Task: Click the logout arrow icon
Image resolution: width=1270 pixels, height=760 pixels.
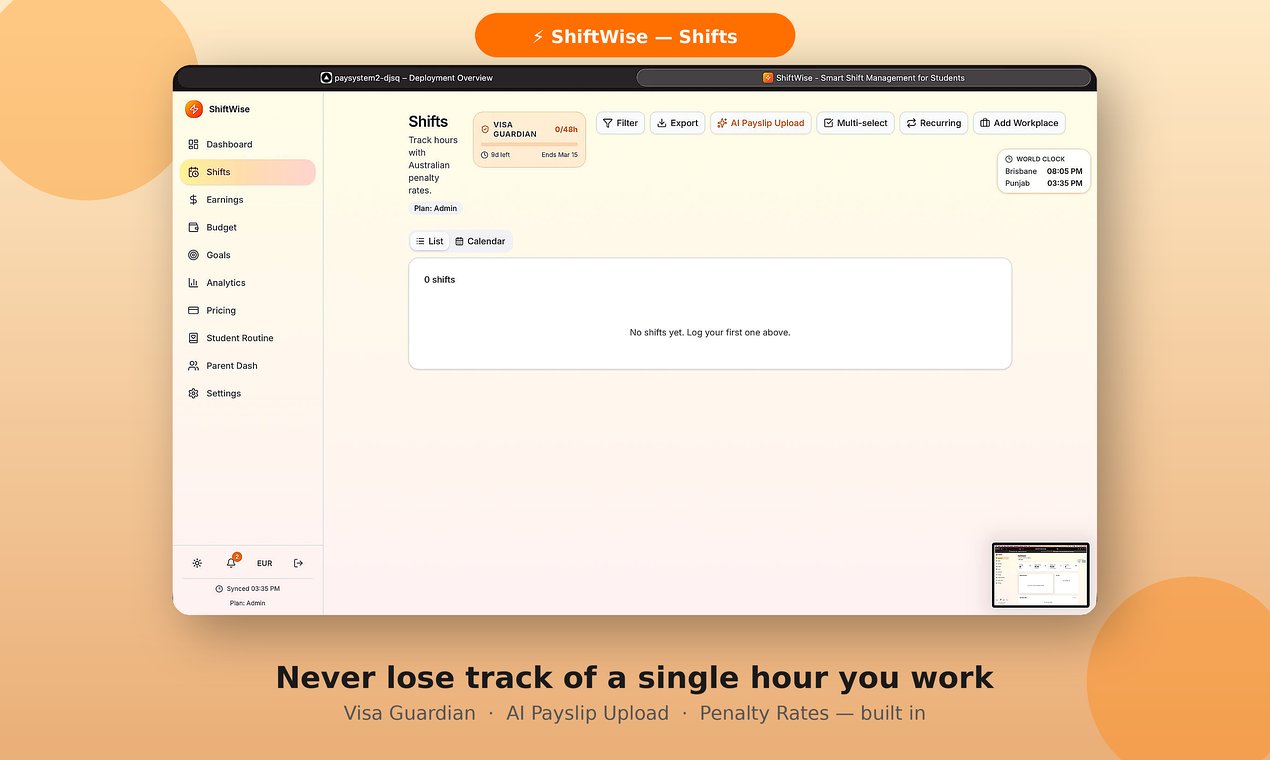Action: click(298, 563)
